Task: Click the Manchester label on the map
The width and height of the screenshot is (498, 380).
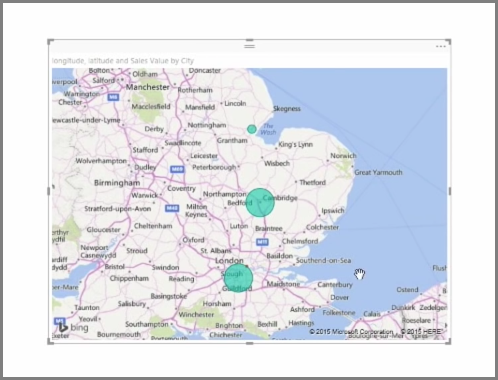Action: [x=148, y=87]
